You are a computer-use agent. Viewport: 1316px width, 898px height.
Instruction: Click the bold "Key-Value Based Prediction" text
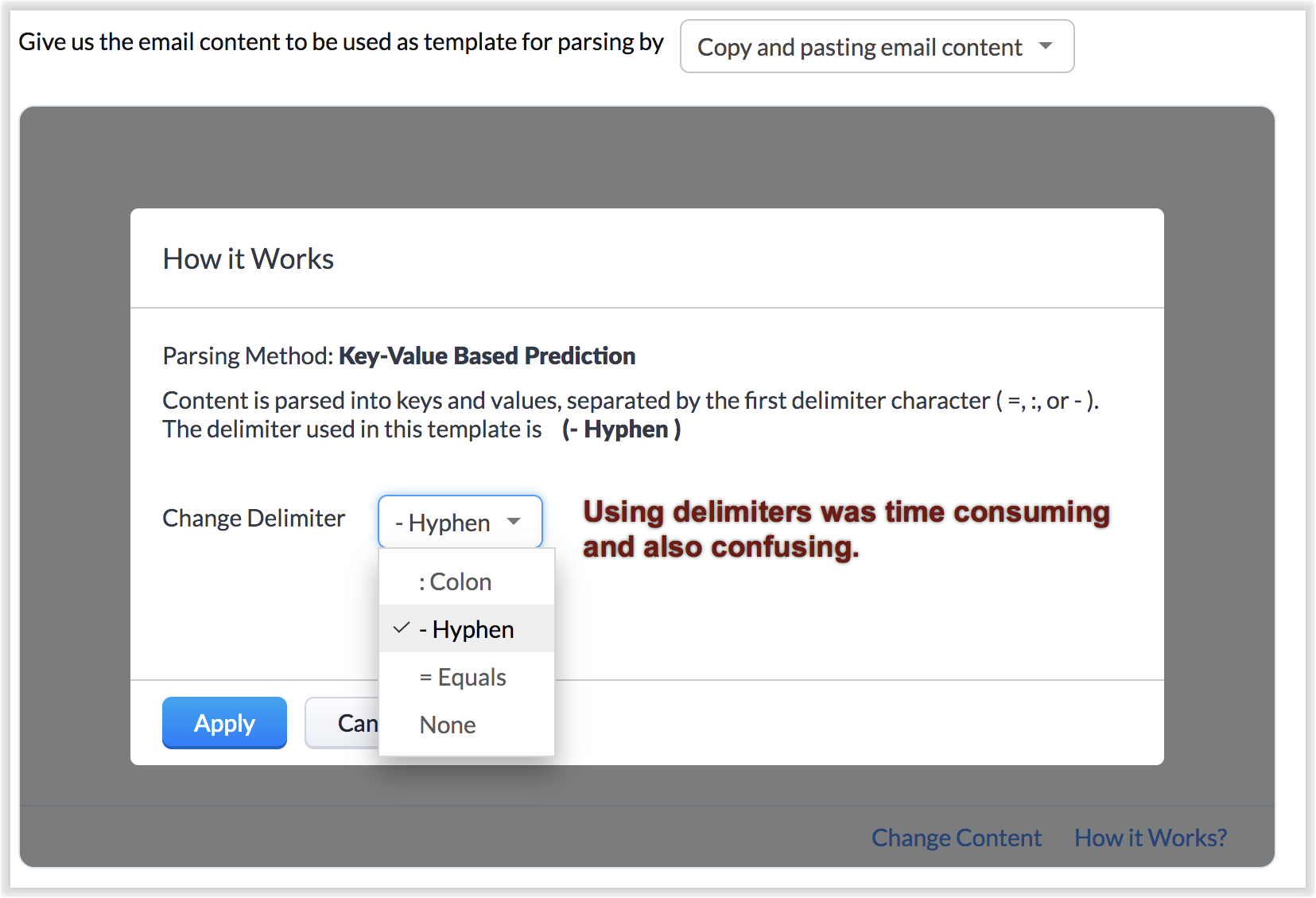click(x=487, y=356)
